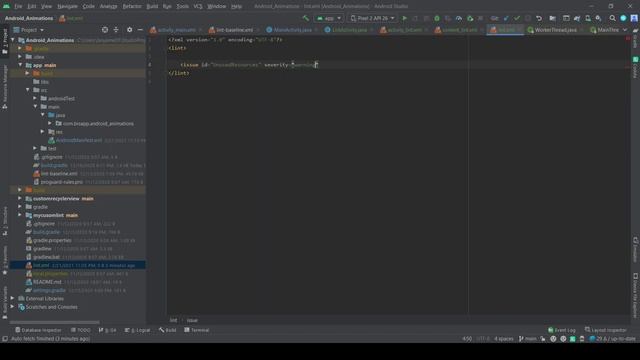Open Project panel settings gear
Viewport: 640px width, 360px height.
pos(129,30)
